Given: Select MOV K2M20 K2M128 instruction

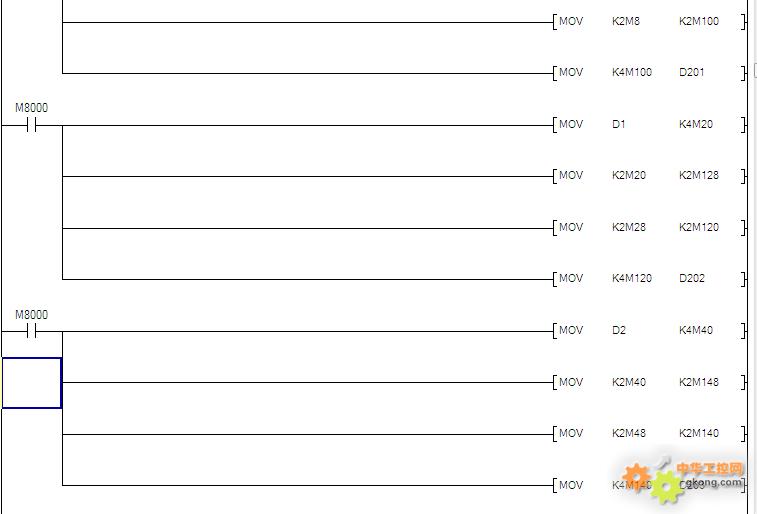Looking at the screenshot, I should pos(649,176).
